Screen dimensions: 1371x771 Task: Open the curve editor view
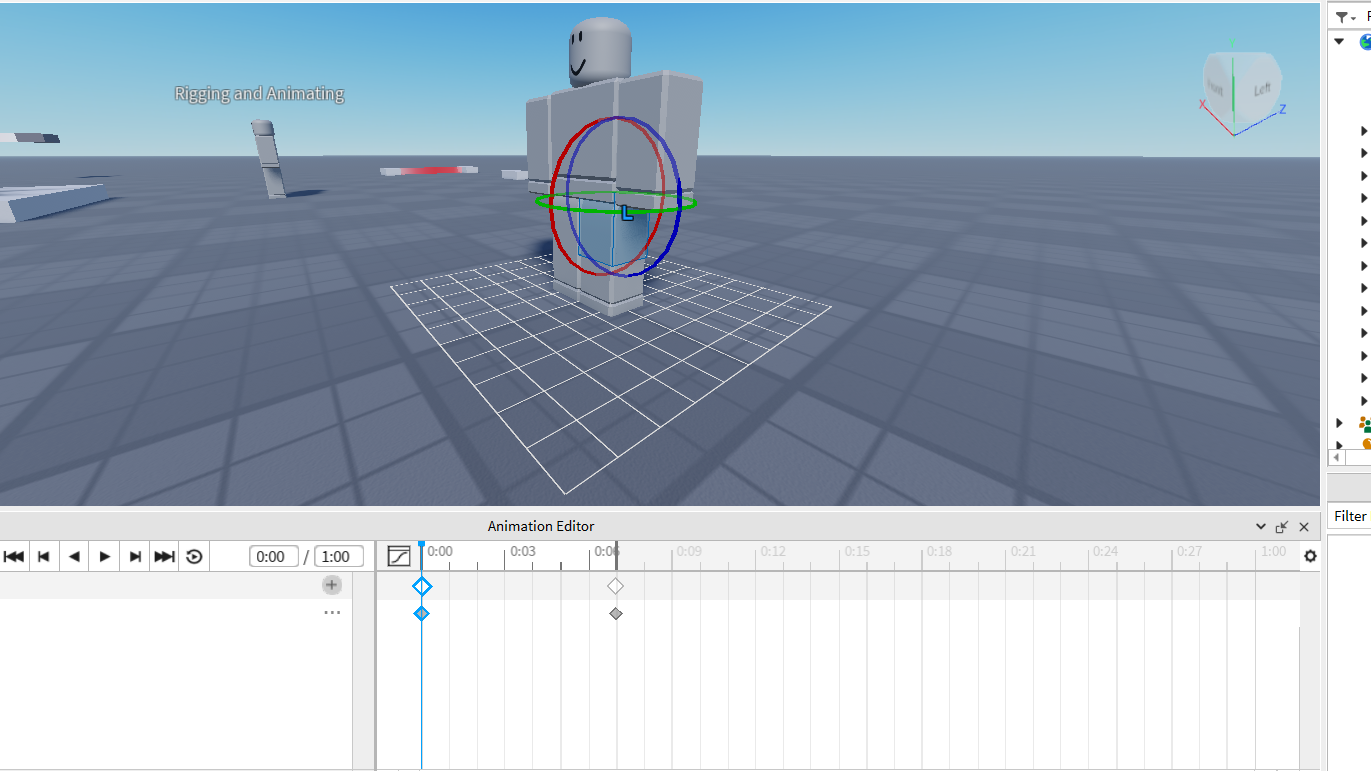pos(399,556)
